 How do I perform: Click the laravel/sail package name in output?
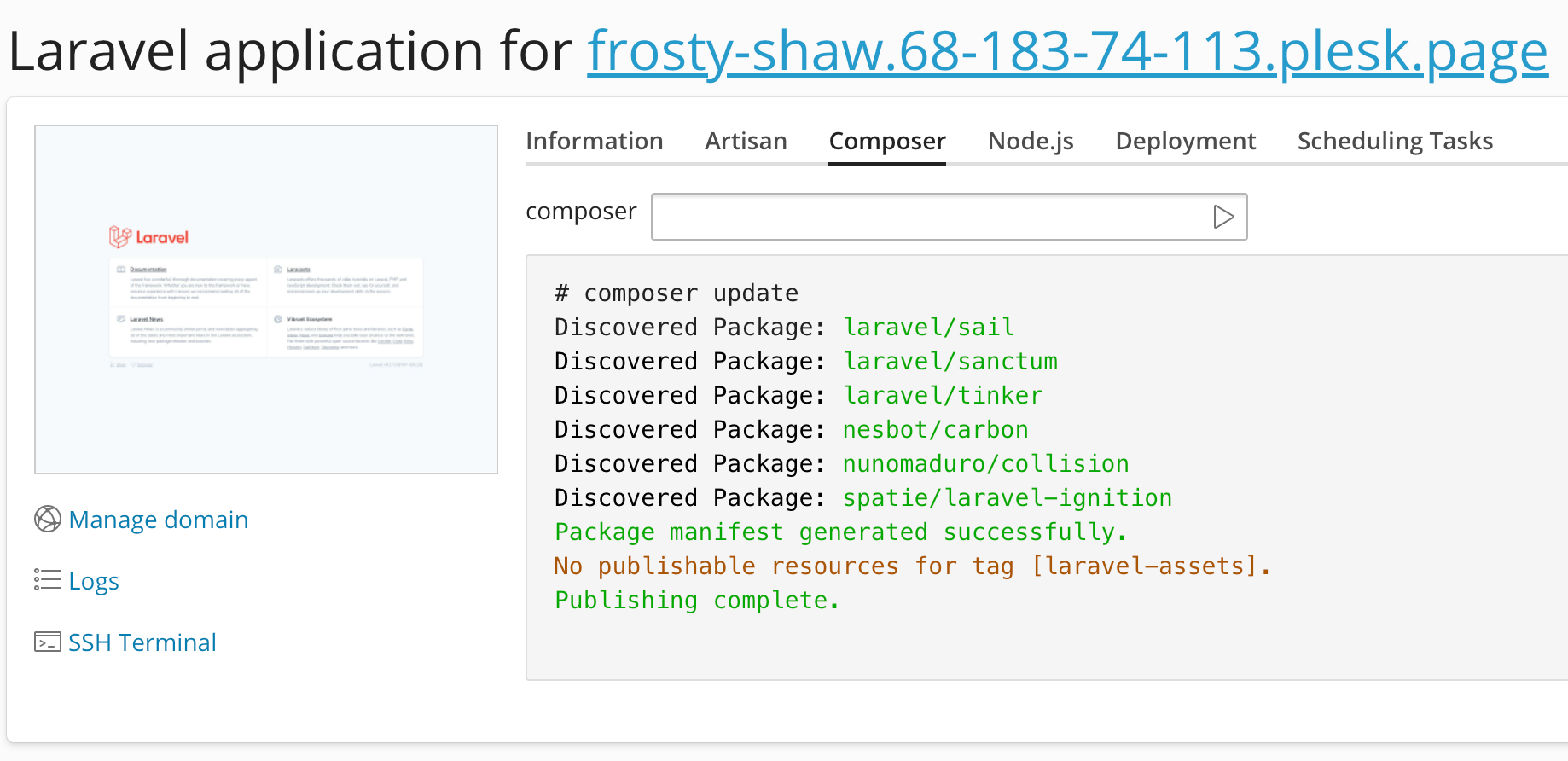coord(928,327)
